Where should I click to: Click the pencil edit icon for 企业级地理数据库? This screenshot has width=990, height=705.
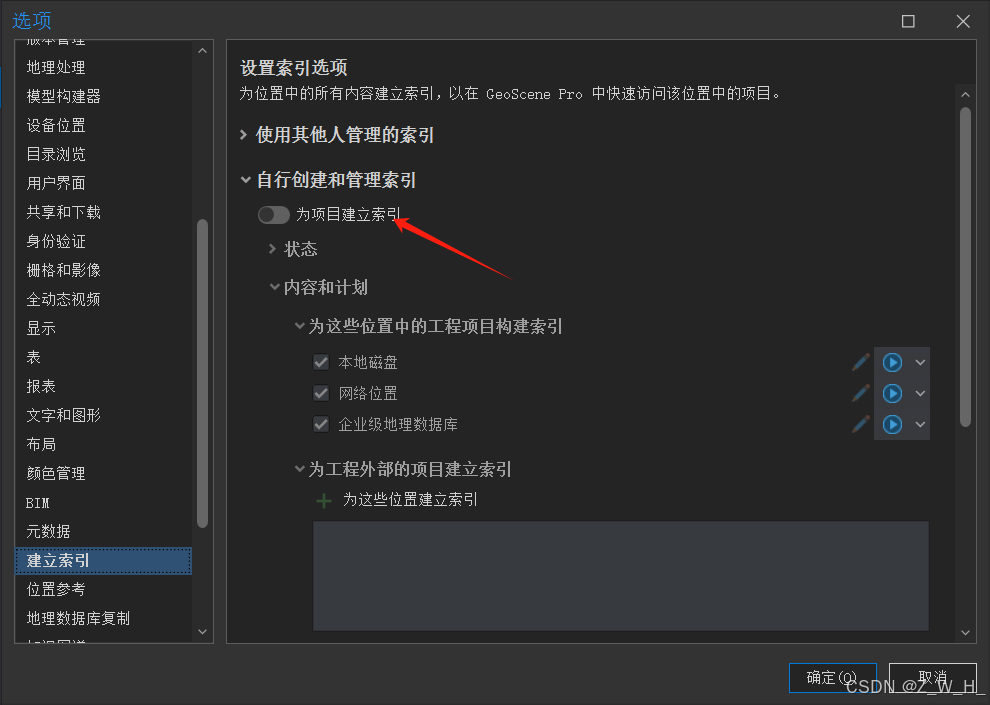click(860, 424)
